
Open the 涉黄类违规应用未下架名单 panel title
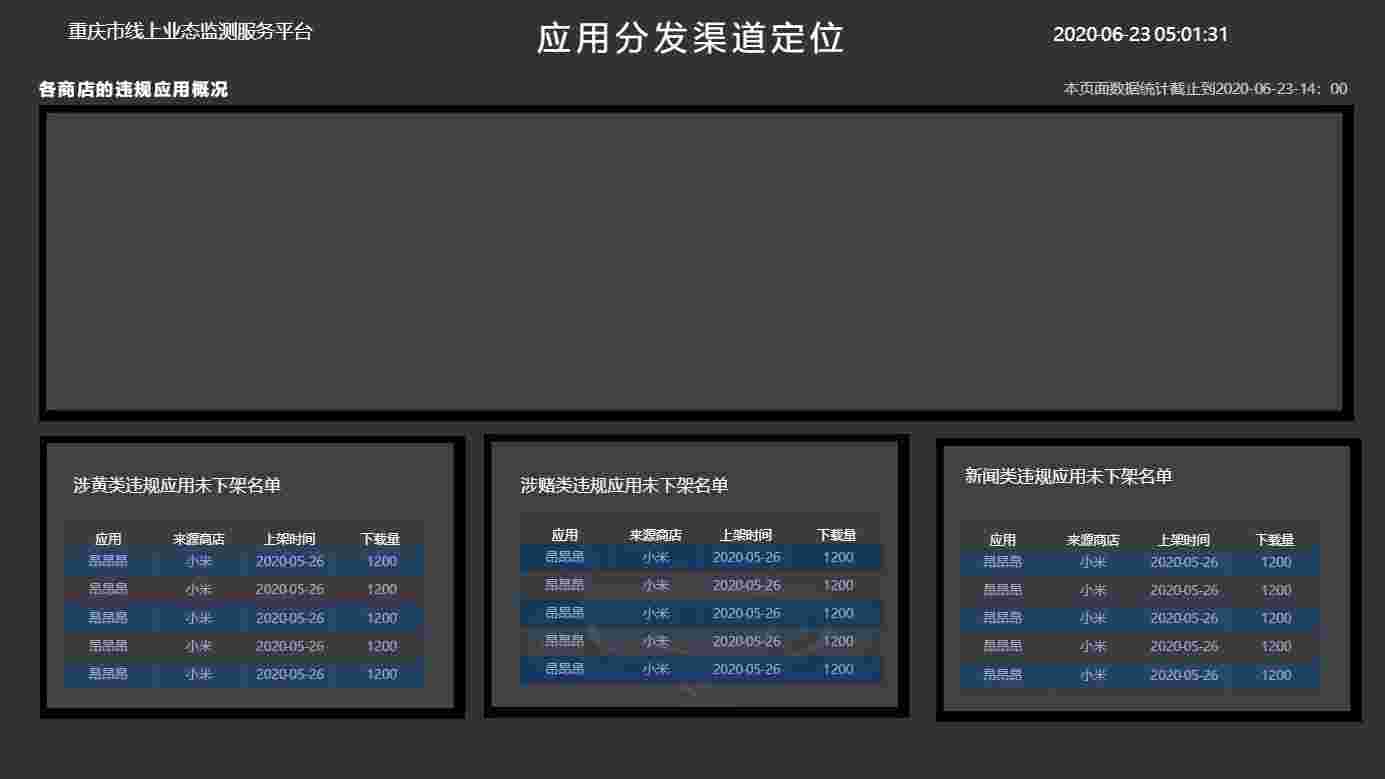(177, 486)
